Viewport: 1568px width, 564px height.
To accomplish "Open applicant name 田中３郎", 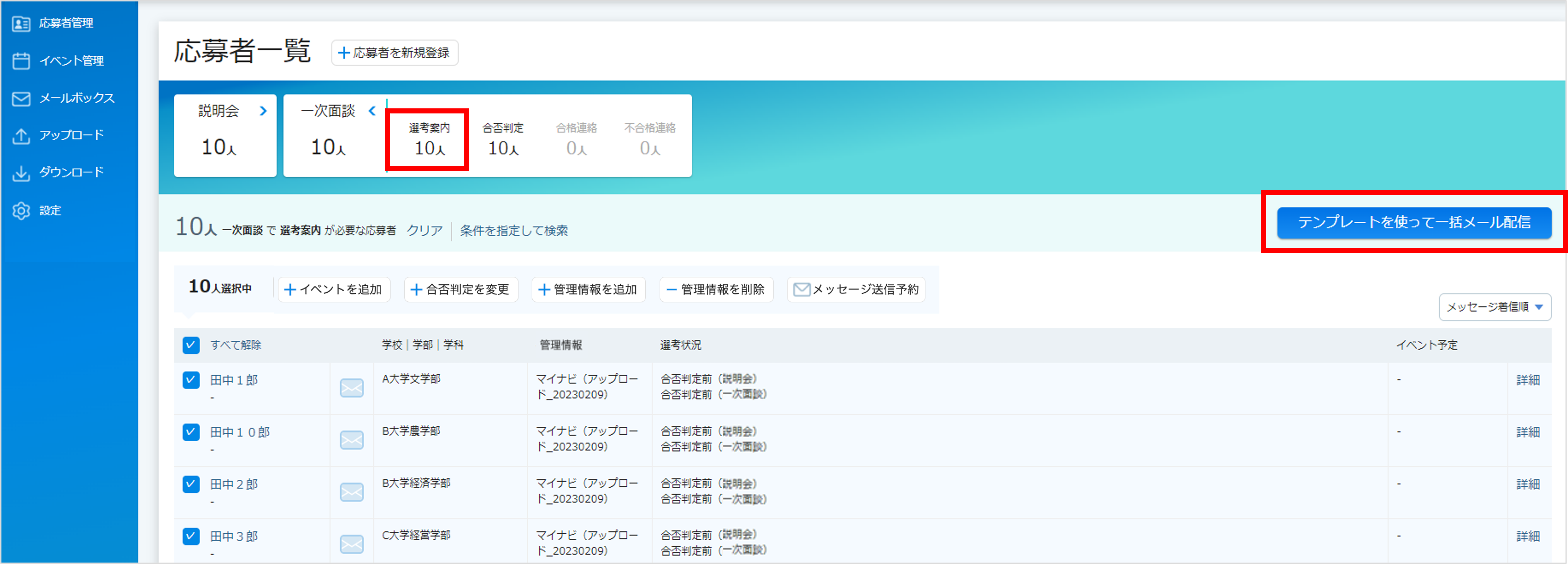I will [234, 537].
